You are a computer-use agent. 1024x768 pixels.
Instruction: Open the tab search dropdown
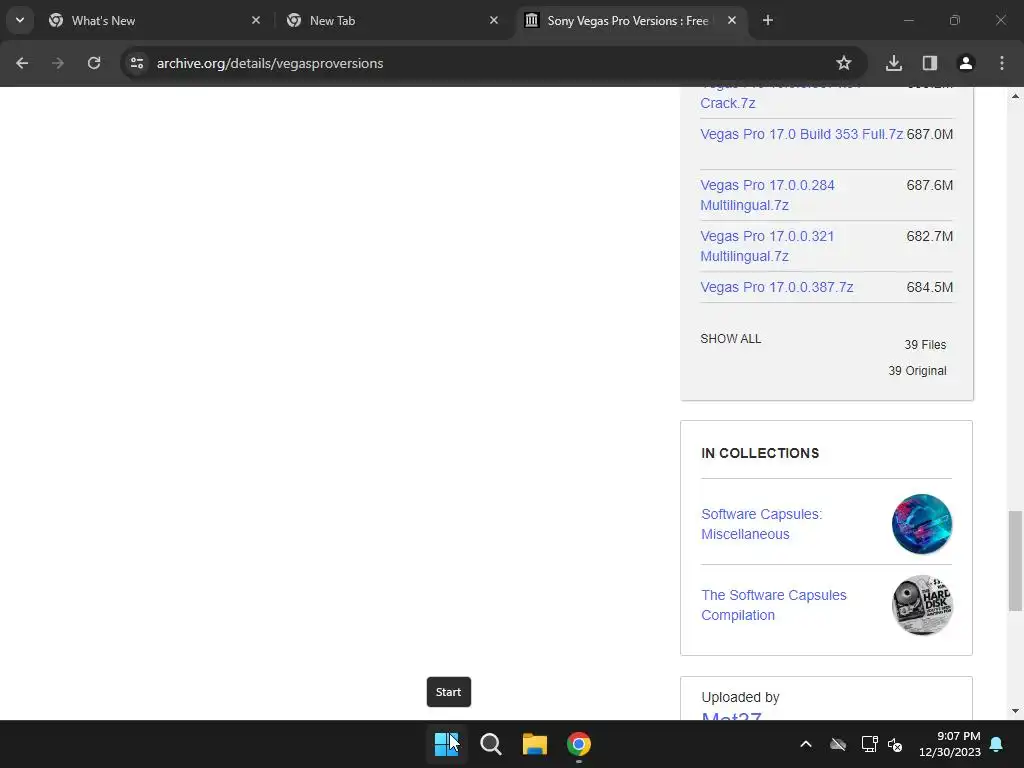coord(20,20)
